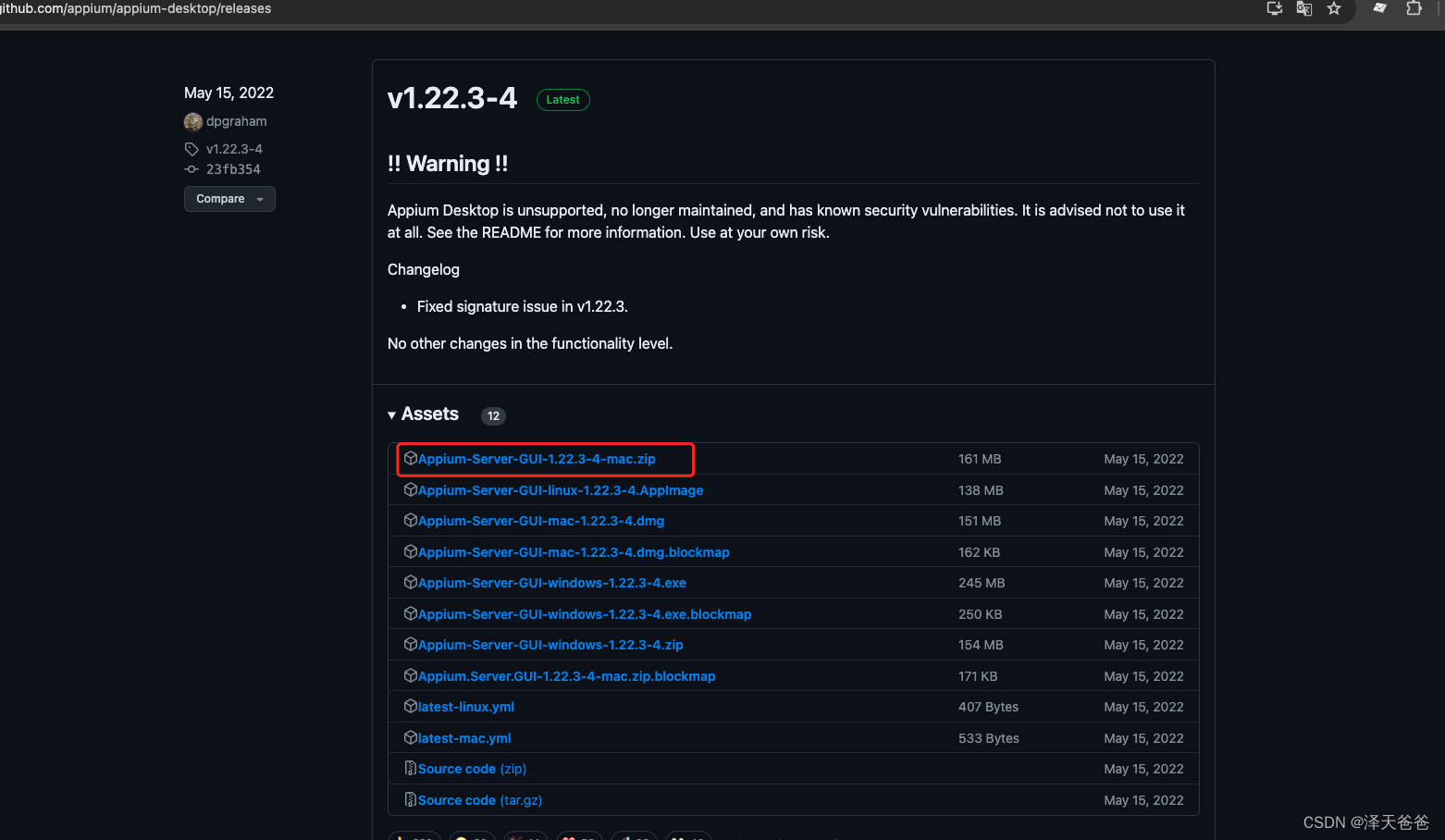Click the green Latest badge
Viewport: 1445px width, 840px height.
(x=562, y=100)
